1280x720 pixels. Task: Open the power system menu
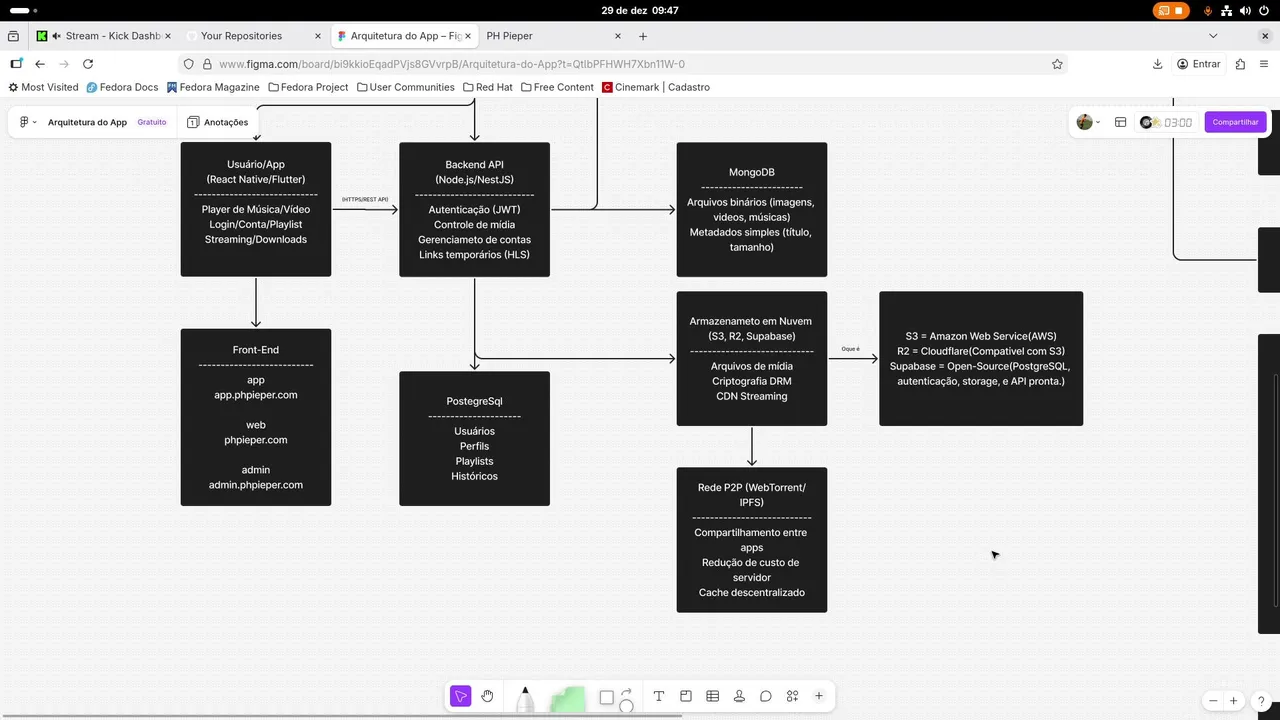point(1264,10)
